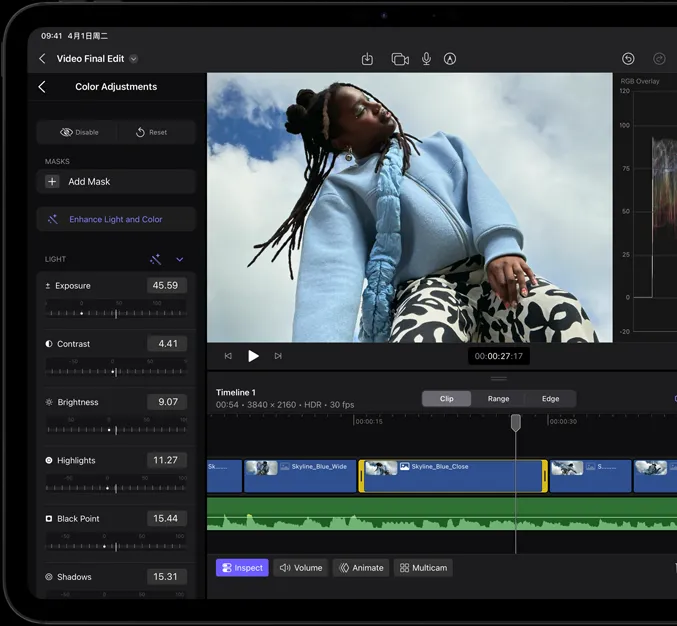Toggle the Multicam view
This screenshot has width=677, height=626.
[x=423, y=568]
